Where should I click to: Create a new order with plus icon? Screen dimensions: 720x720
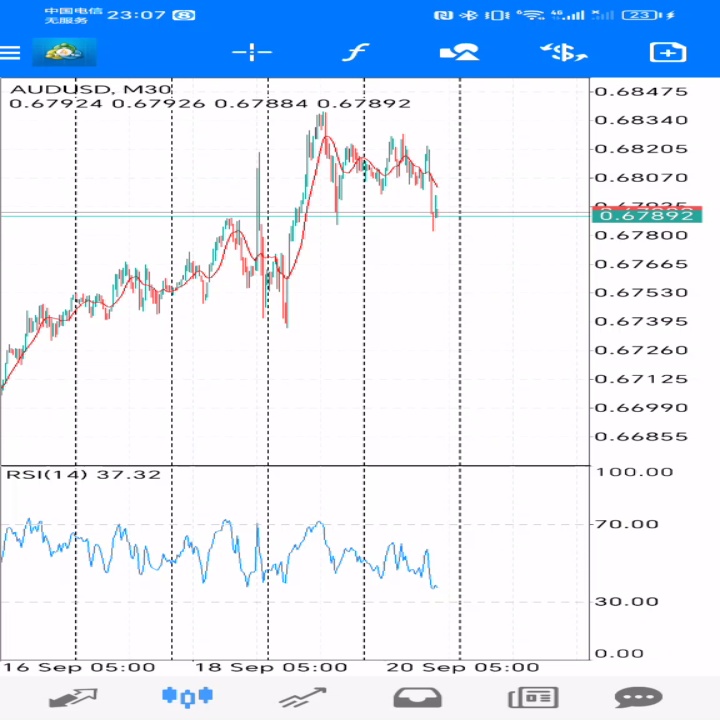pos(667,53)
